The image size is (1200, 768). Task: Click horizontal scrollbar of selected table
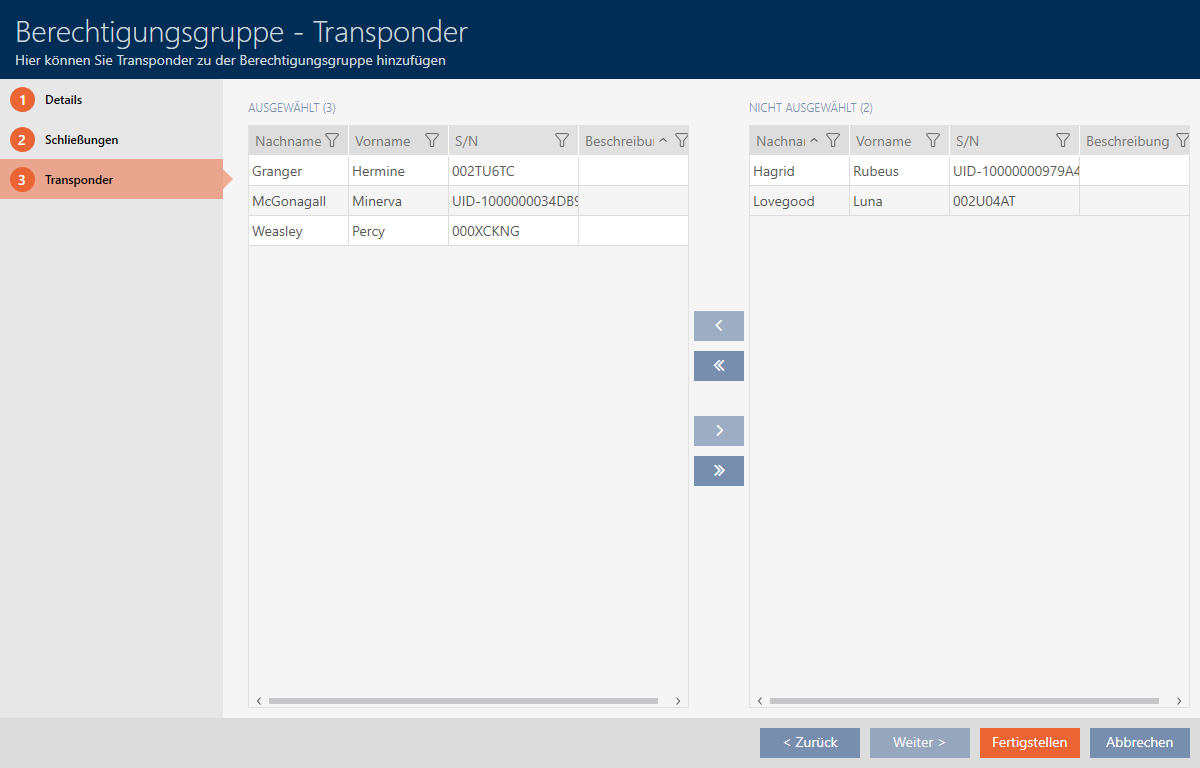pos(463,701)
